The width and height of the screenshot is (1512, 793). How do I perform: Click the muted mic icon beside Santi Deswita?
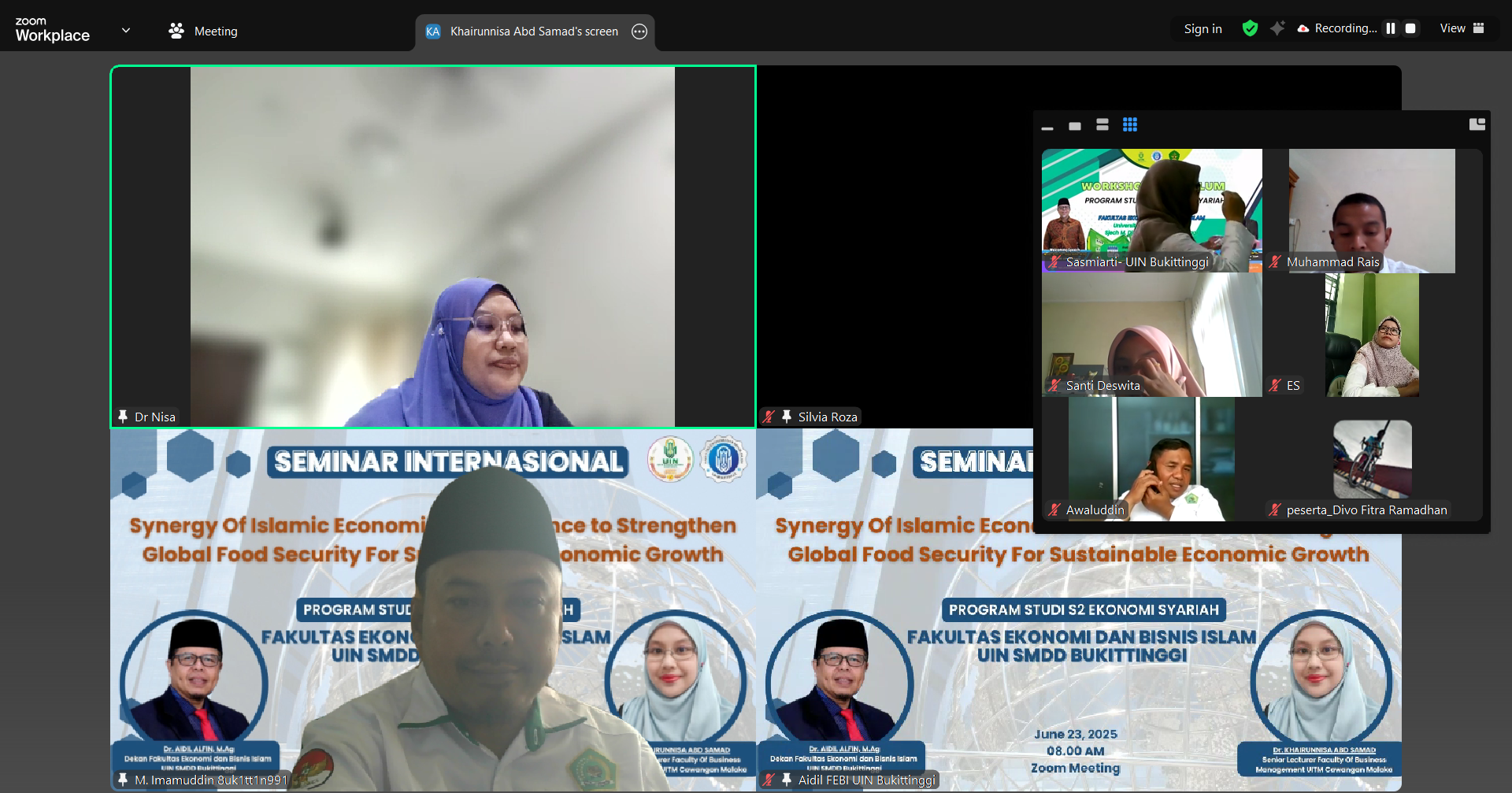[1054, 386]
